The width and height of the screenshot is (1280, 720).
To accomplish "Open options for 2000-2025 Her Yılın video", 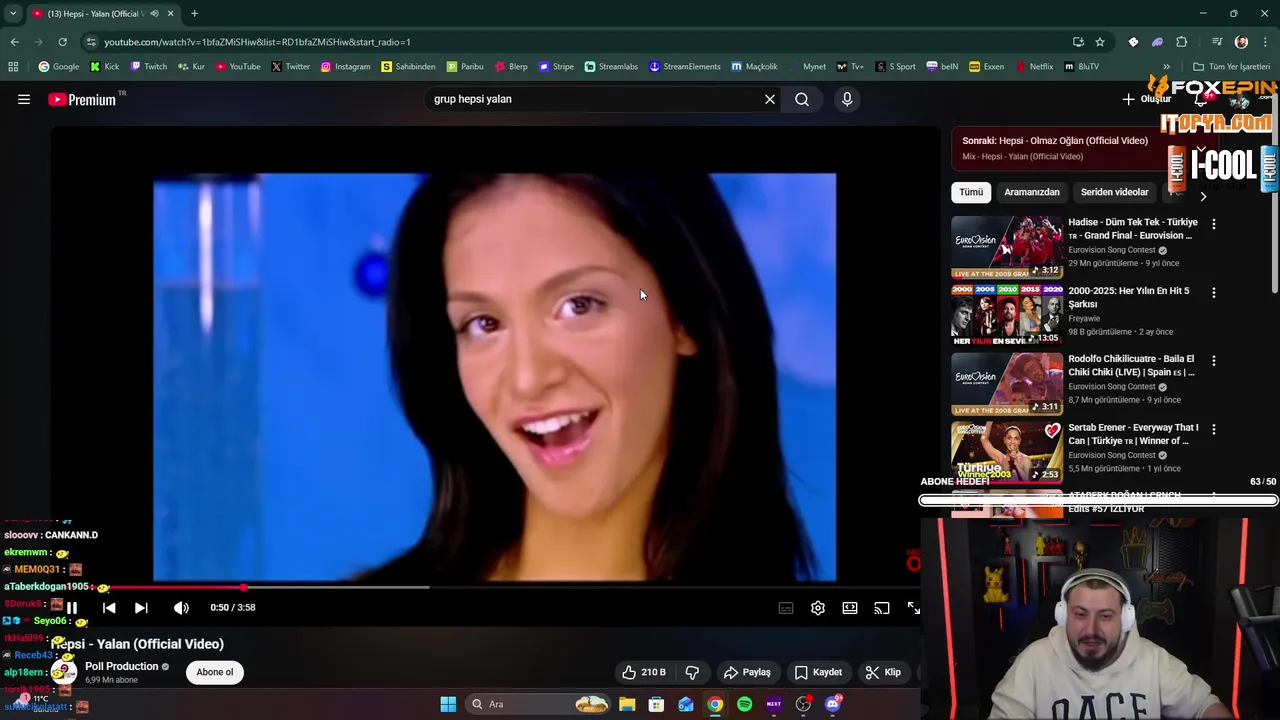I will 1214,293.
